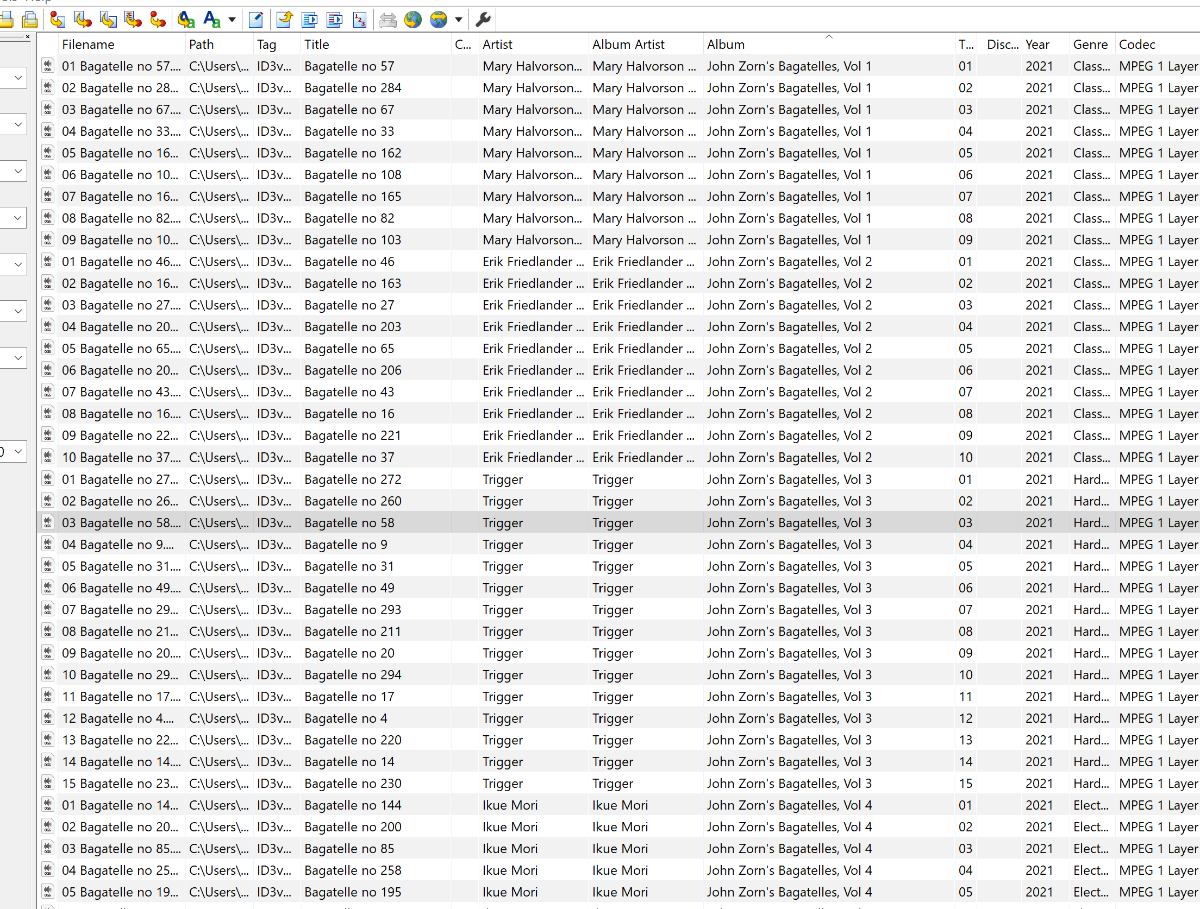1200x909 pixels.
Task: Open Extended Tags editor icon
Action: tap(257, 19)
